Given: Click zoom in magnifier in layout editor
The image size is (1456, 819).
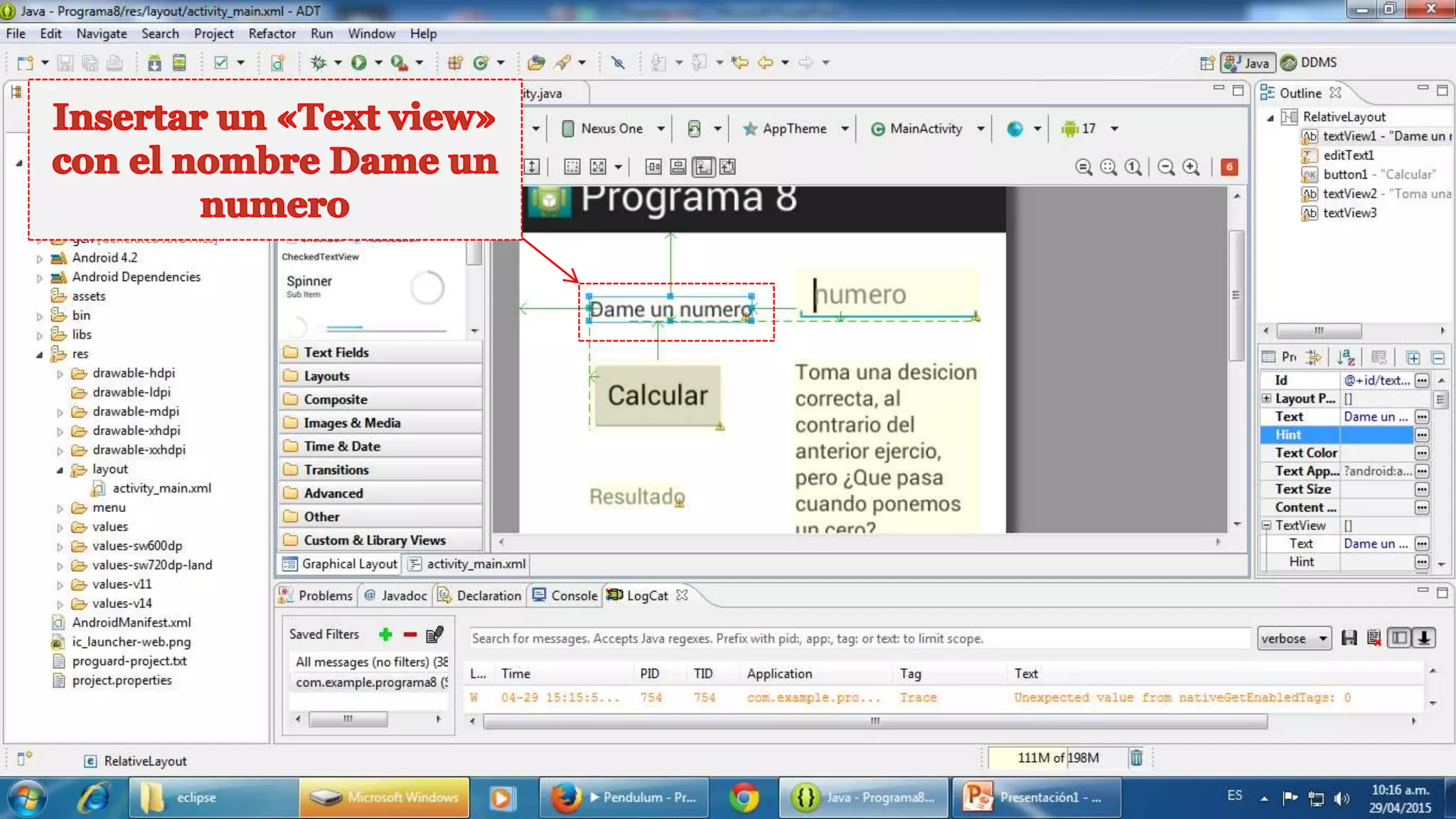Looking at the screenshot, I should coord(1191,167).
